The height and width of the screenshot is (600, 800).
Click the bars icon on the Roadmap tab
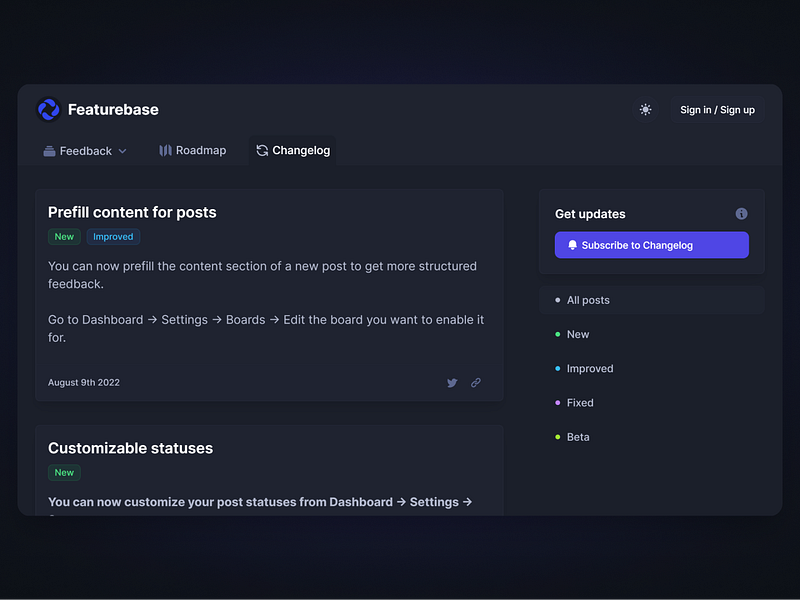tap(163, 150)
